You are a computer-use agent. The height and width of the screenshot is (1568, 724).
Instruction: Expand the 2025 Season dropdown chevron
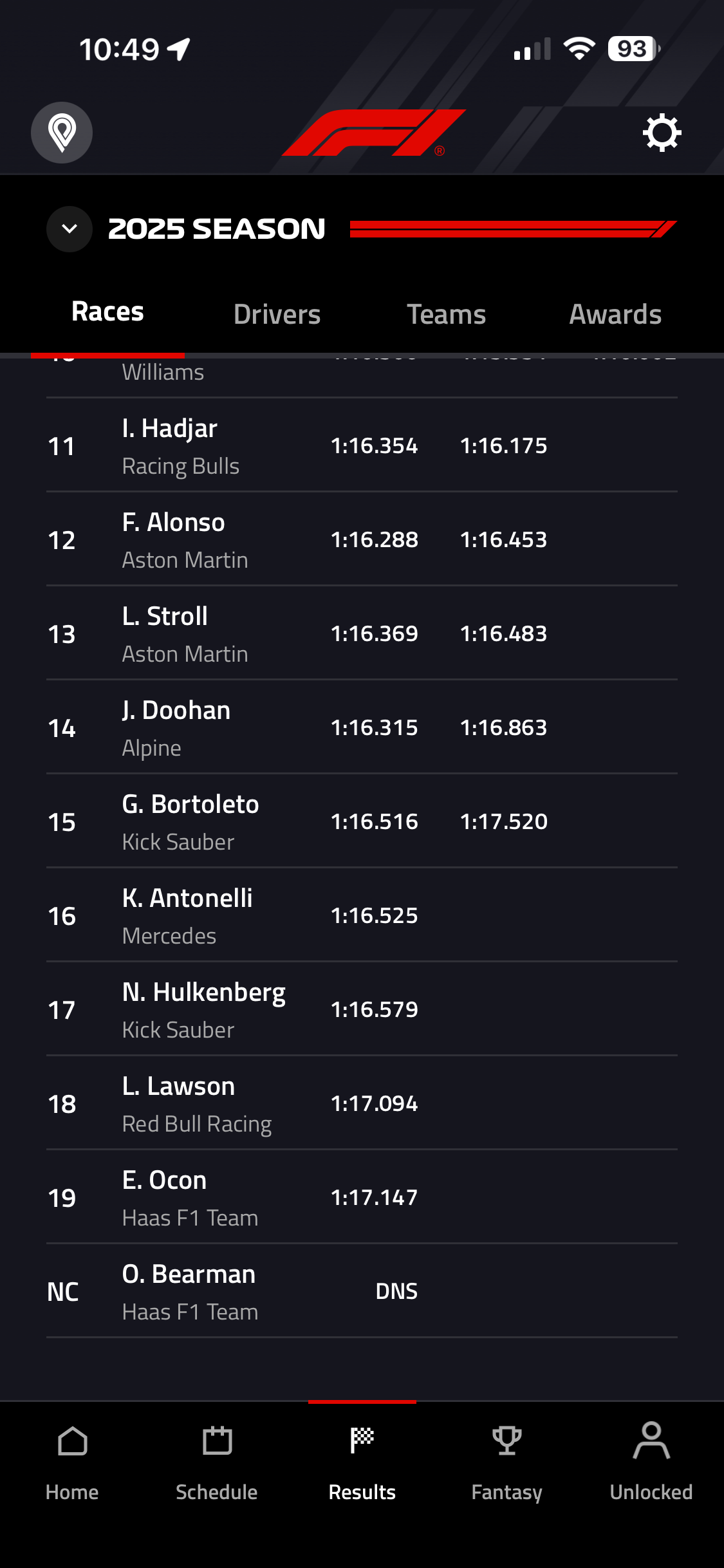[x=70, y=229]
